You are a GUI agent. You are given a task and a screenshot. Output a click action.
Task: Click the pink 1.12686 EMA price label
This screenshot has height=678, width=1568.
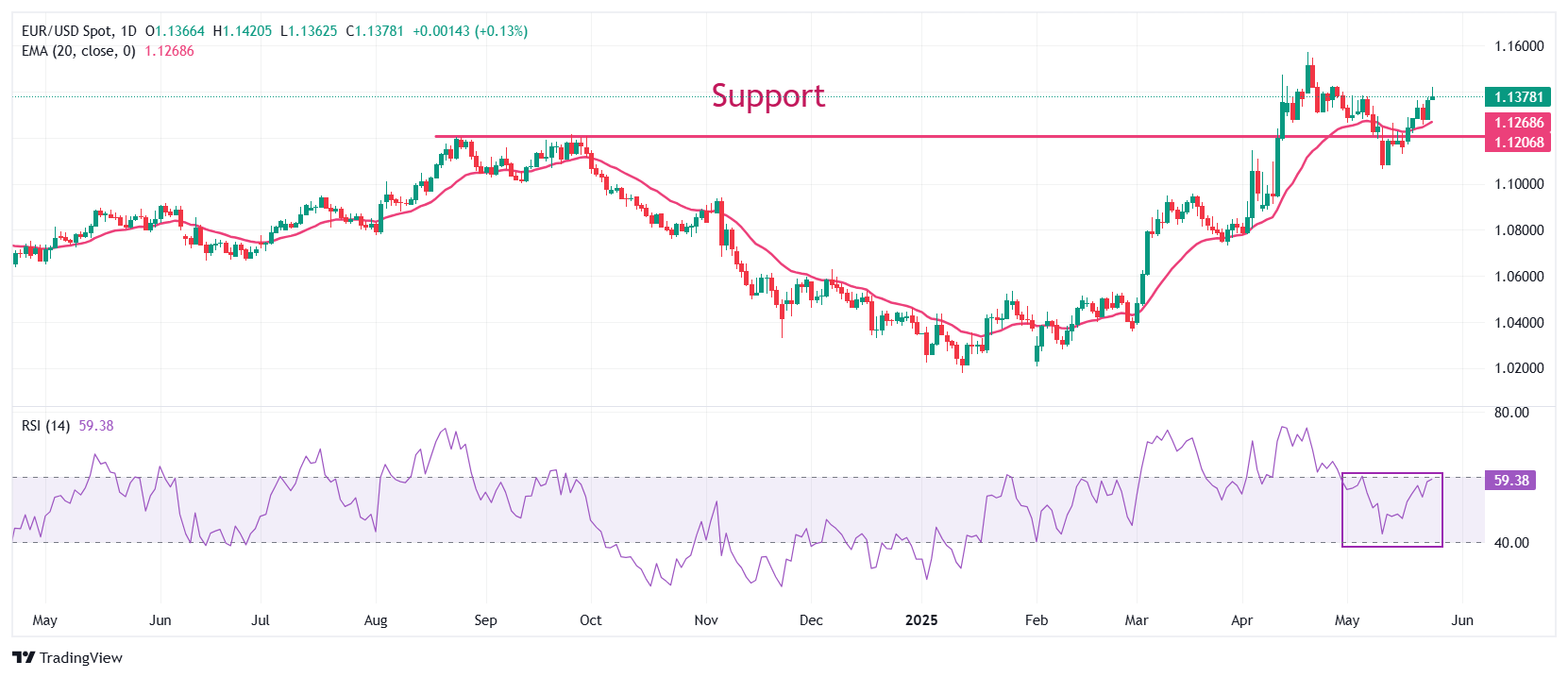[1518, 123]
